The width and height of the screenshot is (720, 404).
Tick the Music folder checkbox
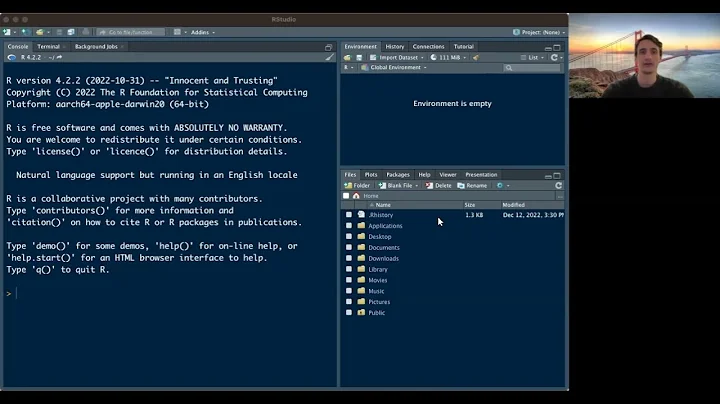349,291
